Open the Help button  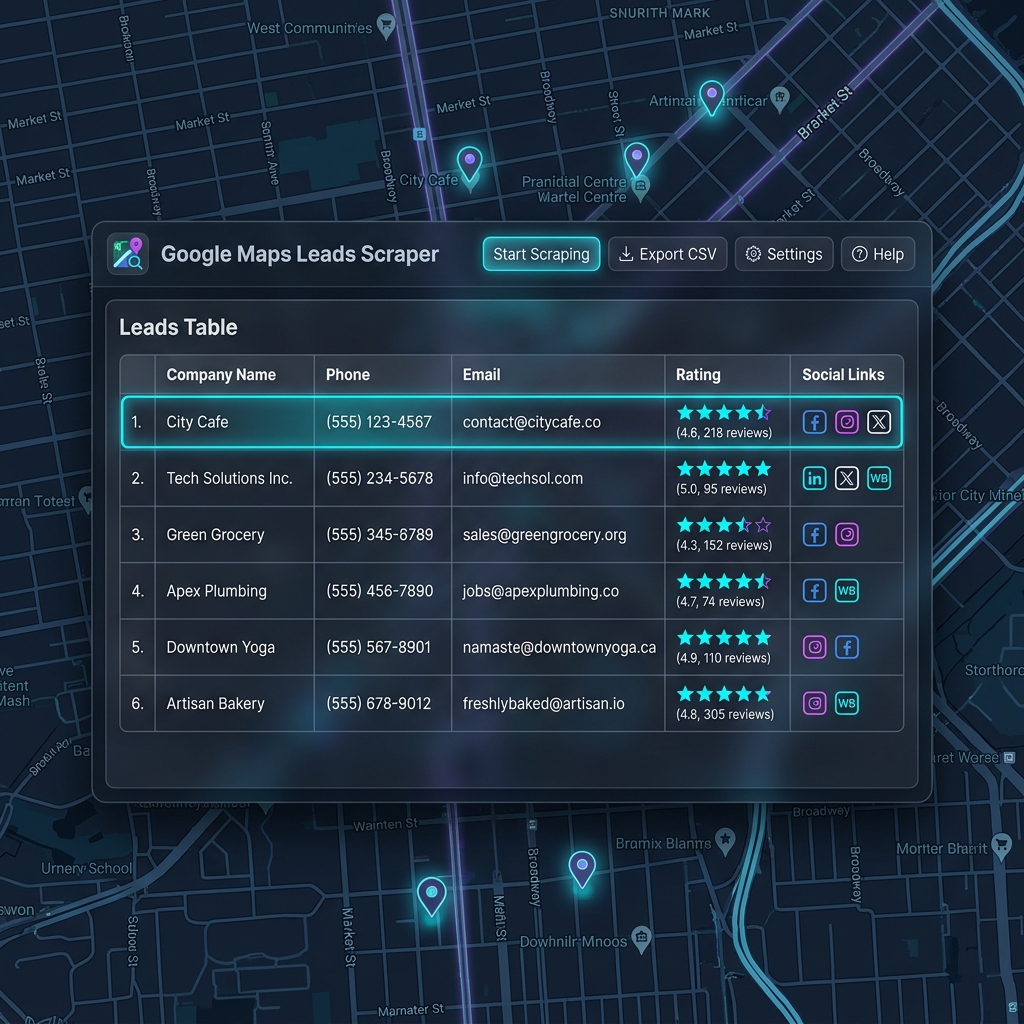pyautogui.click(x=878, y=254)
